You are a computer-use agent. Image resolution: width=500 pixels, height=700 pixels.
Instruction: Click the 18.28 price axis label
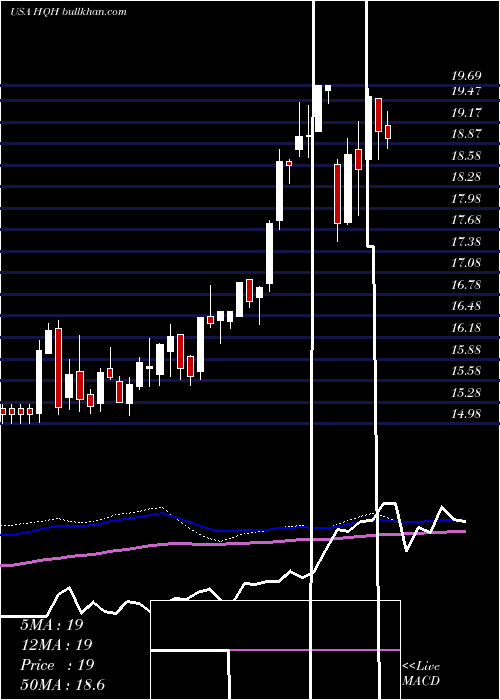point(467,177)
